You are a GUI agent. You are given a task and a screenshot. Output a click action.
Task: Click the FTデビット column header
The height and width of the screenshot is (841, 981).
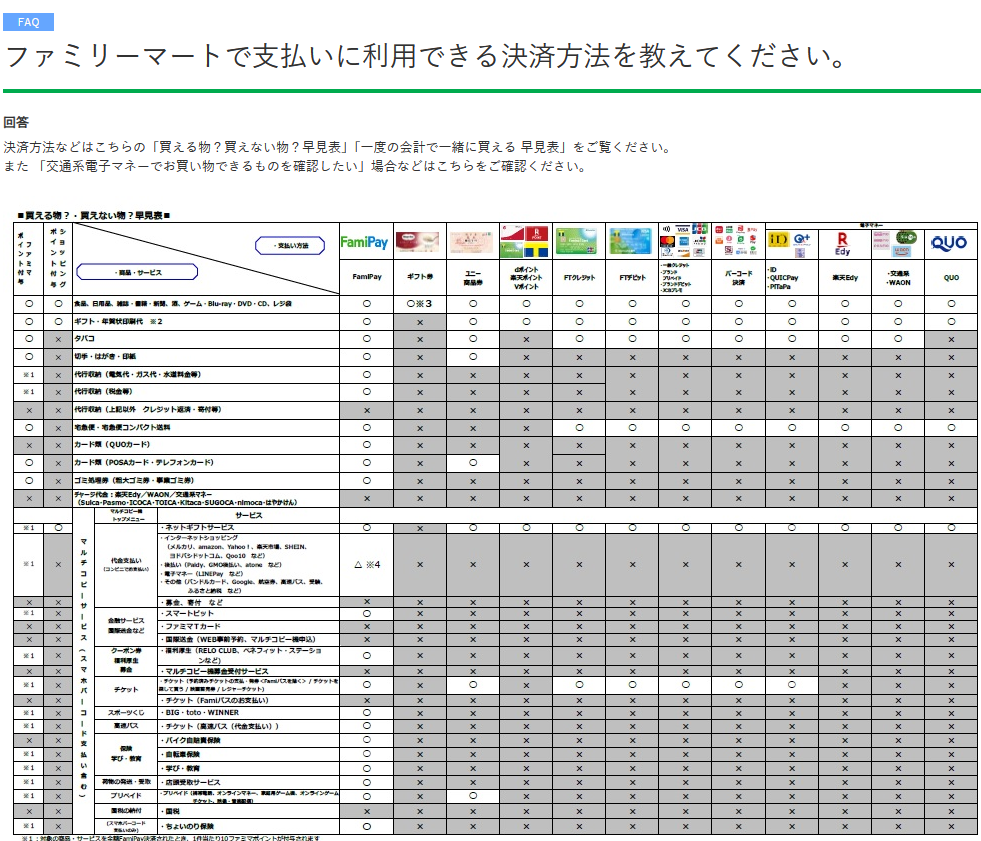[633, 277]
